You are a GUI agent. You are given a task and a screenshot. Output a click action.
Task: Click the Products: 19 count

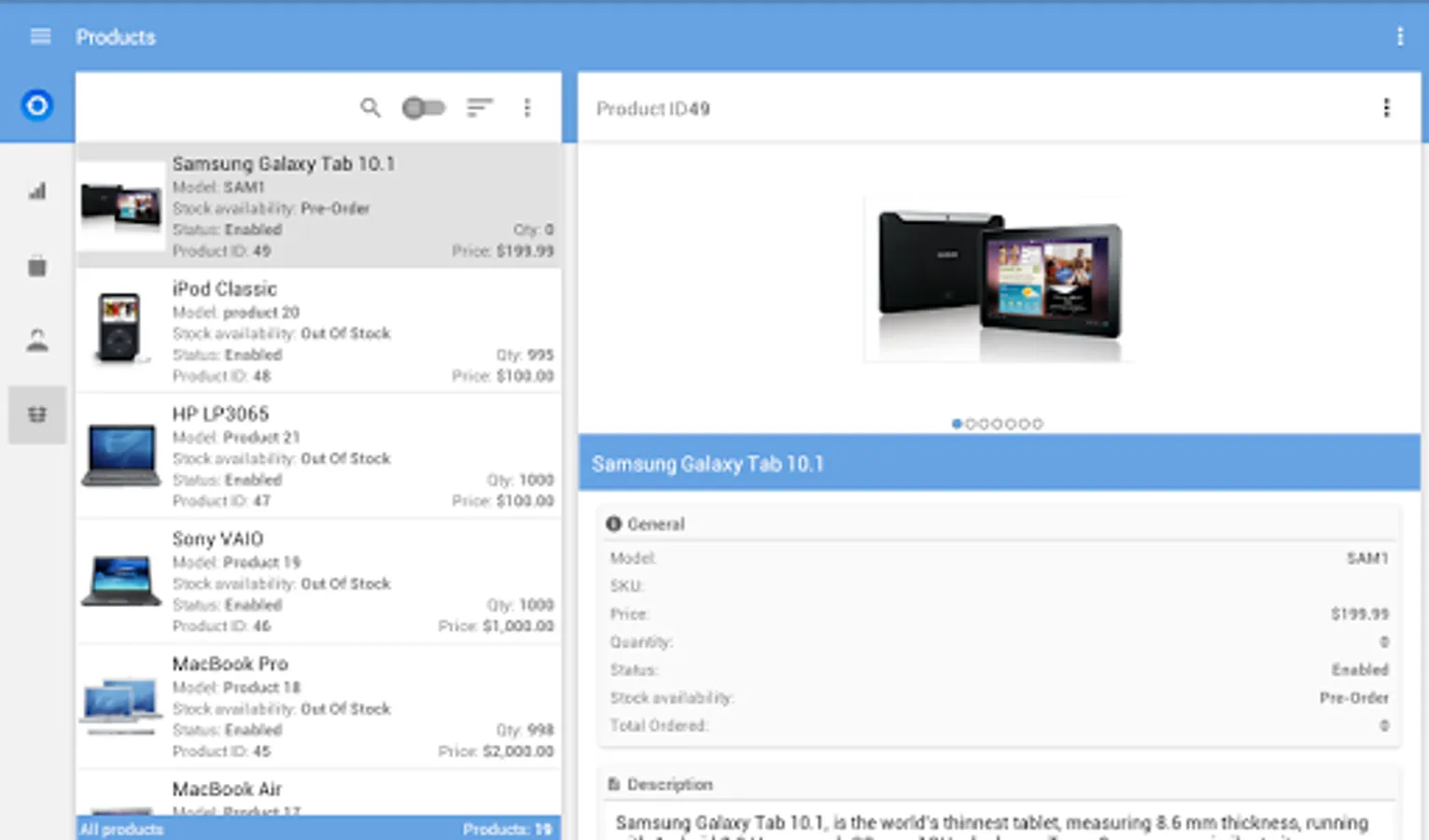click(507, 829)
